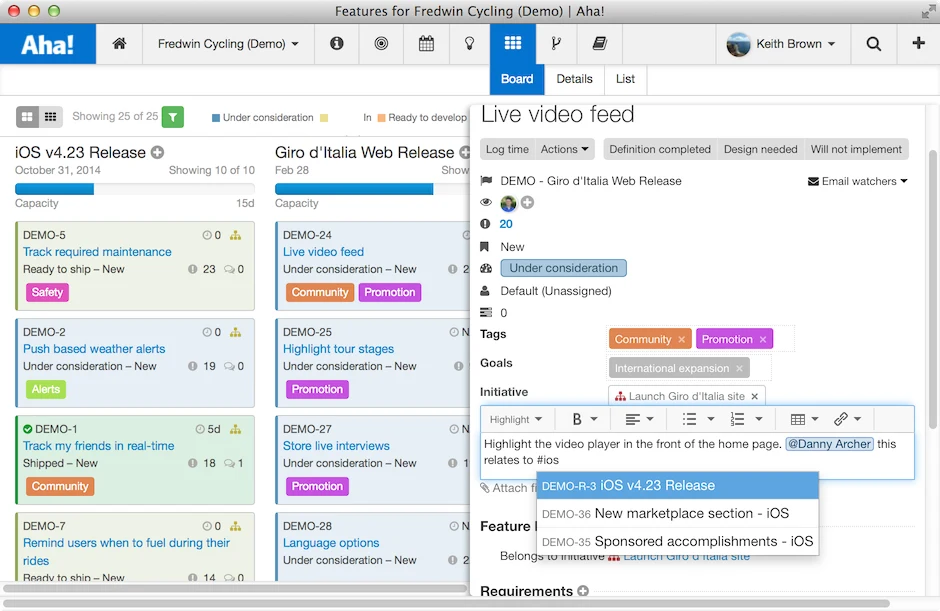Click the Alerts tag on DEMO-2
Image resolution: width=940 pixels, height=611 pixels.
tap(46, 390)
